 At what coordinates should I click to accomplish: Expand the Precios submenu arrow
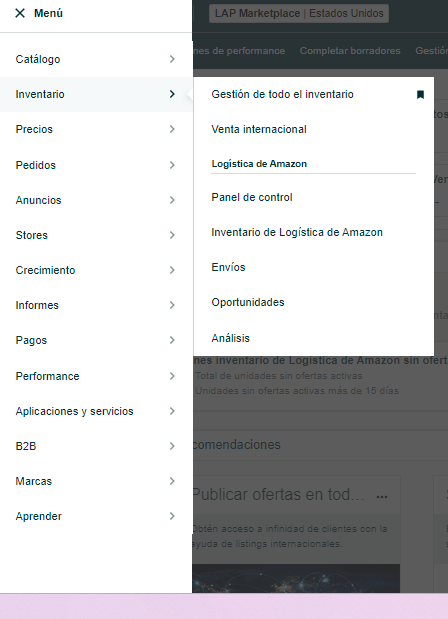(172, 129)
